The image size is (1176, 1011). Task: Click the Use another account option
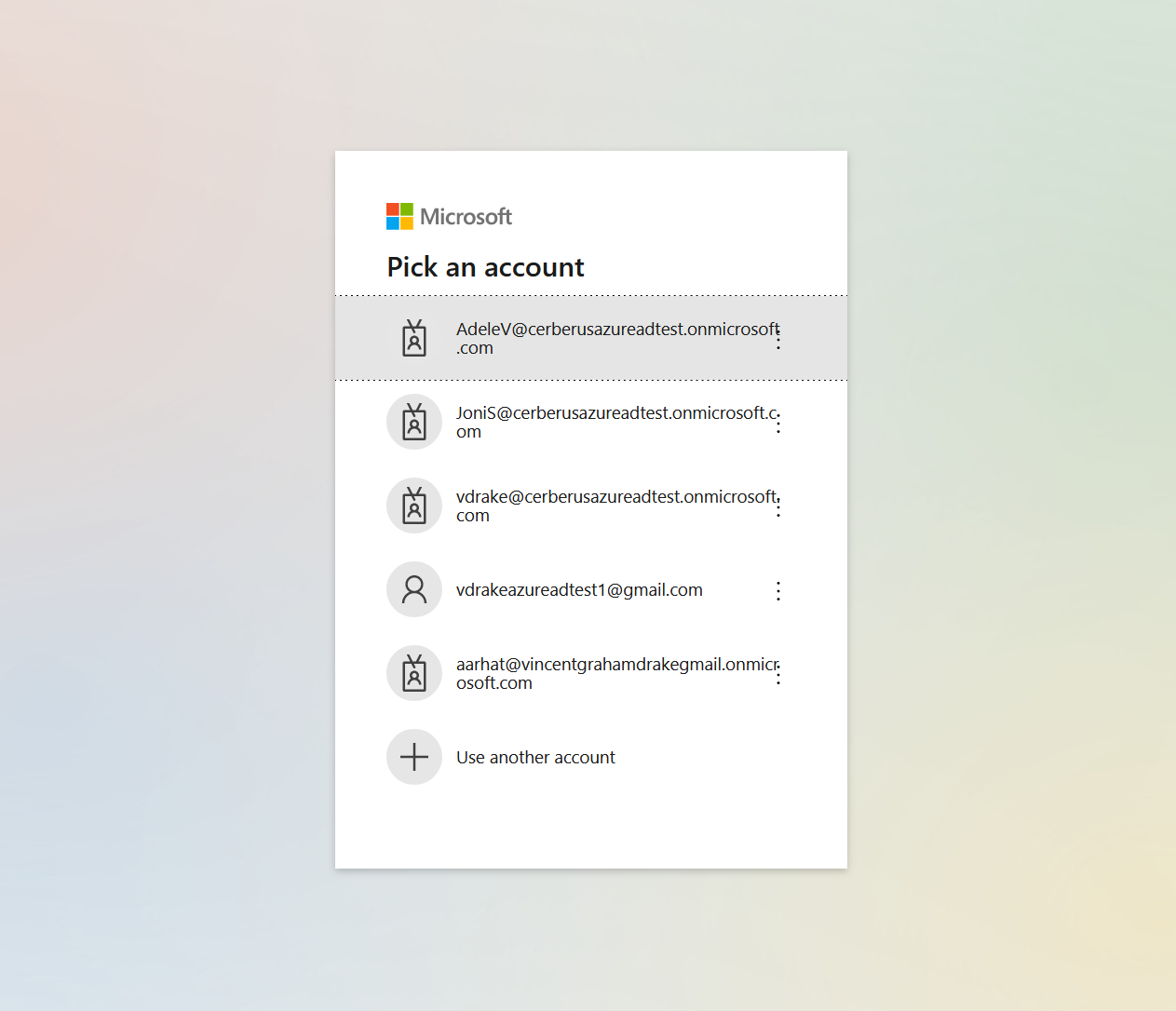click(x=591, y=757)
